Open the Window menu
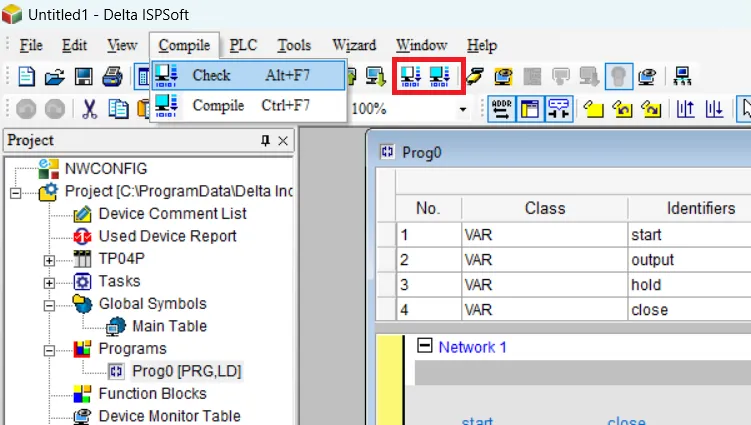The width and height of the screenshot is (751, 425). [x=421, y=46]
